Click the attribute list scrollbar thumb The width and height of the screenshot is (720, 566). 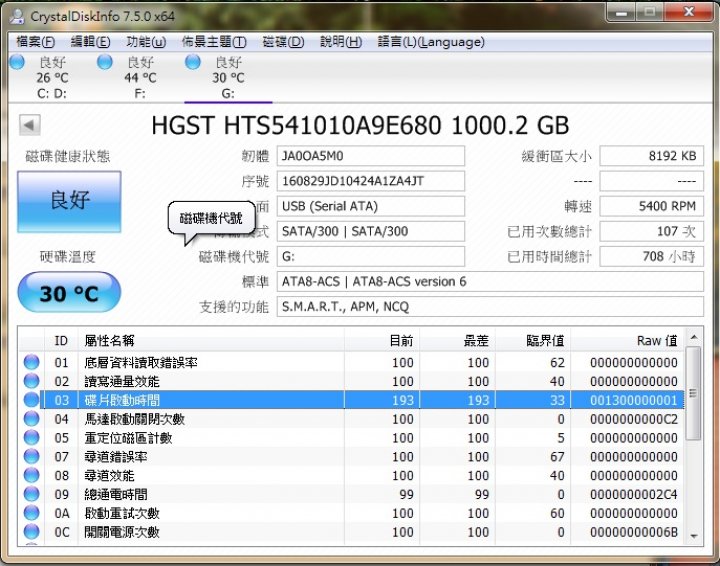click(694, 393)
